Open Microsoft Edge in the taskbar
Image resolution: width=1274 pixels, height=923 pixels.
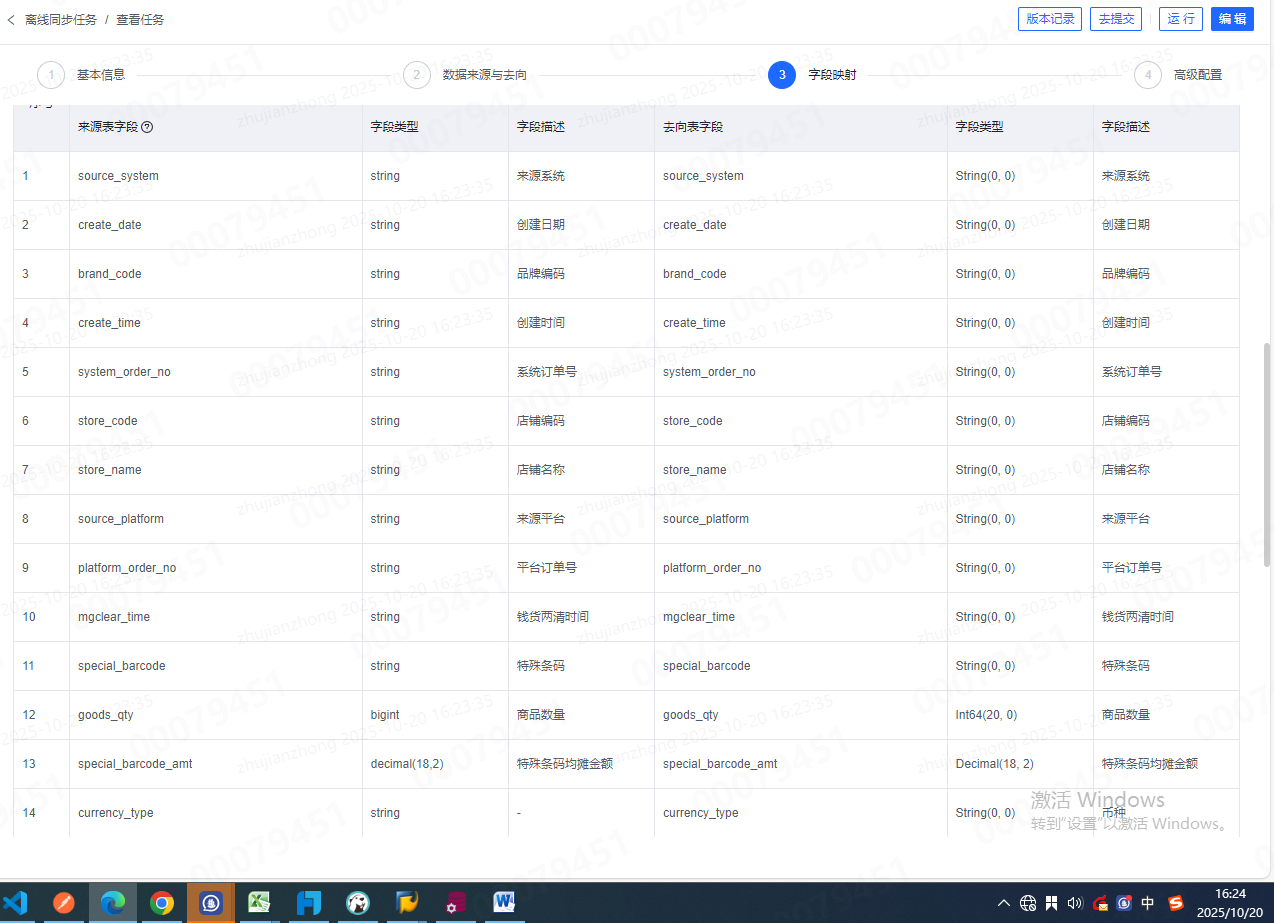pos(113,903)
